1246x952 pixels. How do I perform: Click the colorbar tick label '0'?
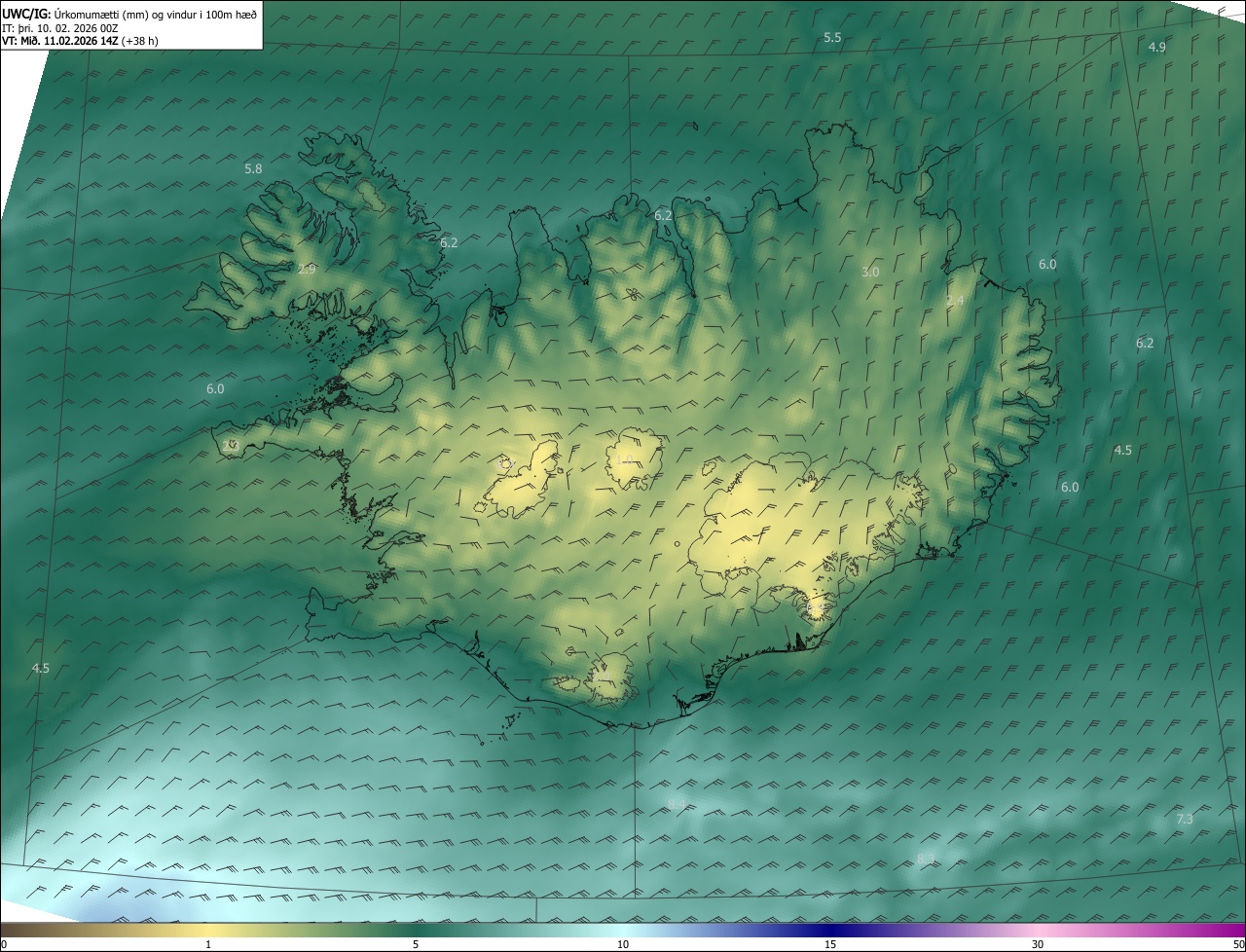[x=4, y=944]
